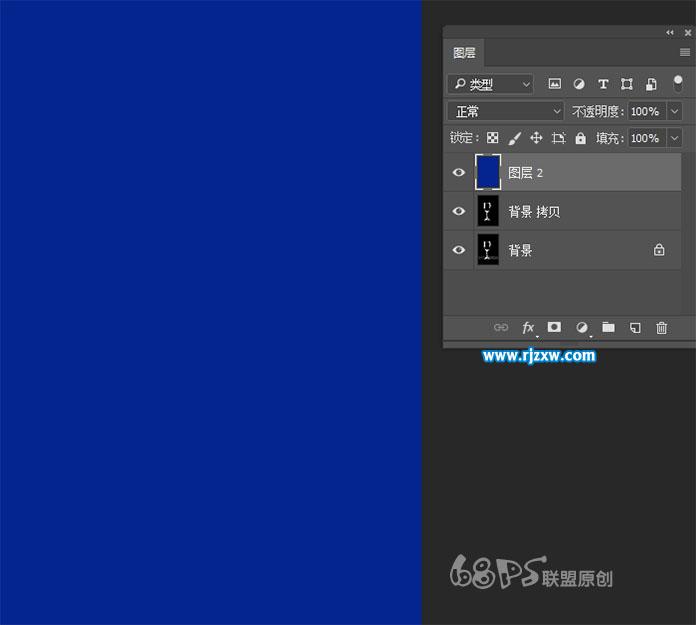
Task: Click the pixel layer filter icon
Action: [x=554, y=84]
